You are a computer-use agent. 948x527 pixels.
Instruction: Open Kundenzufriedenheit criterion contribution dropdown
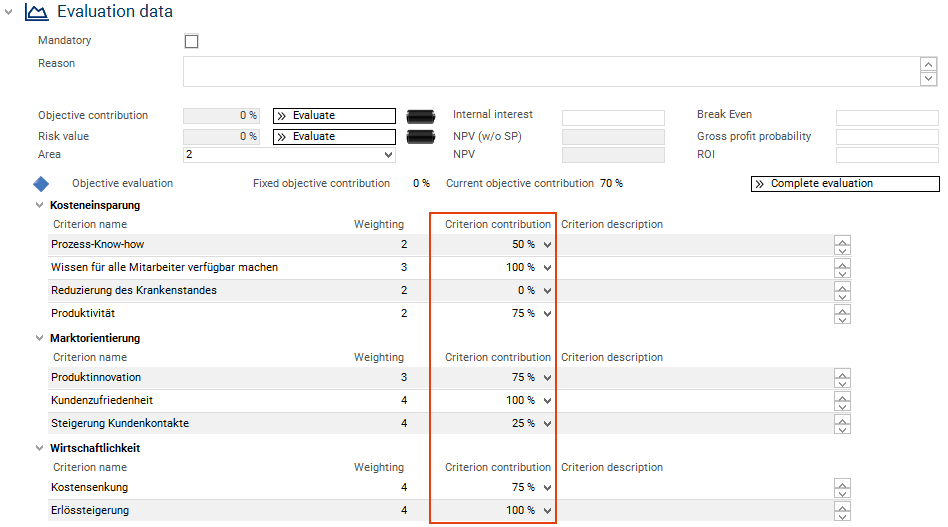click(547, 401)
